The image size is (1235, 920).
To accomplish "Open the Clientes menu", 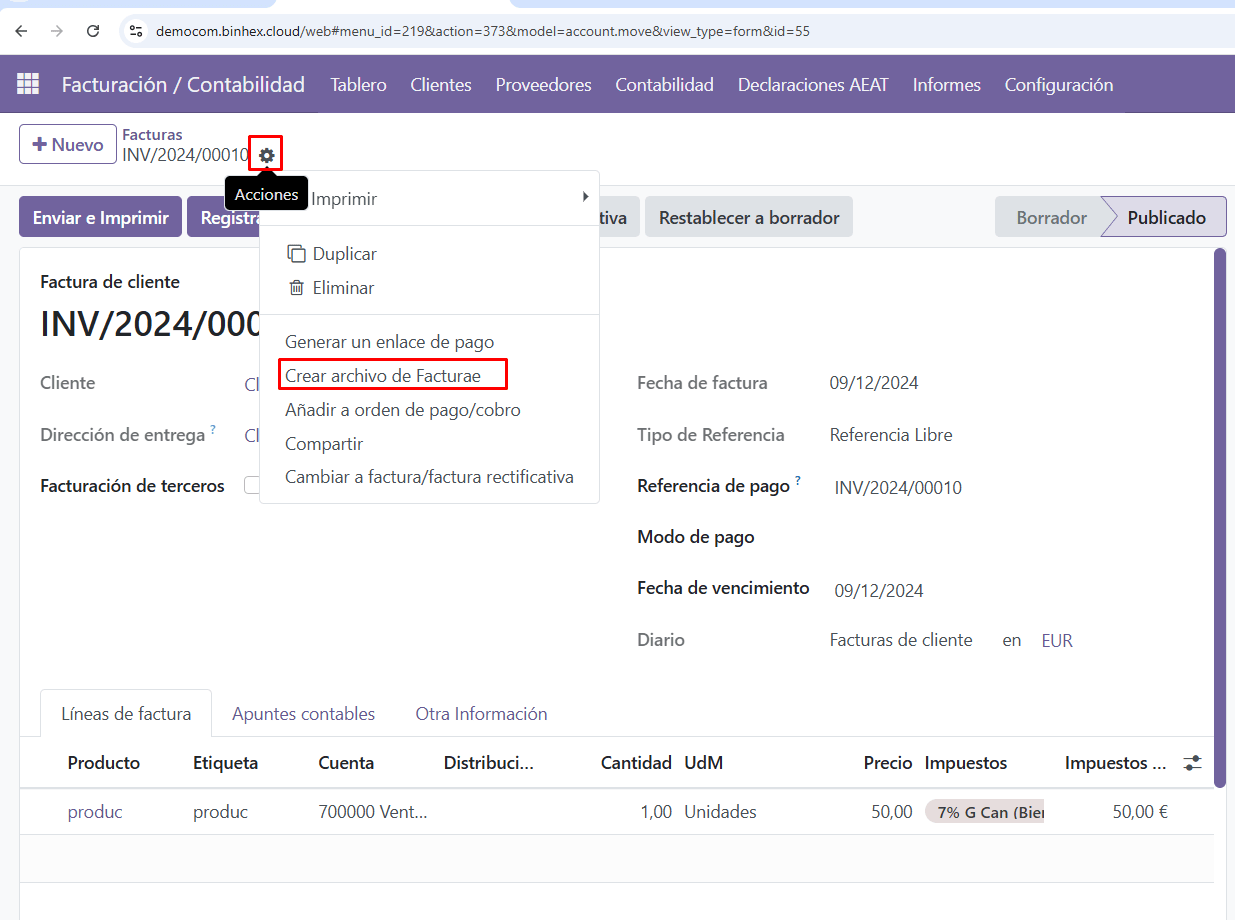I will 441,85.
